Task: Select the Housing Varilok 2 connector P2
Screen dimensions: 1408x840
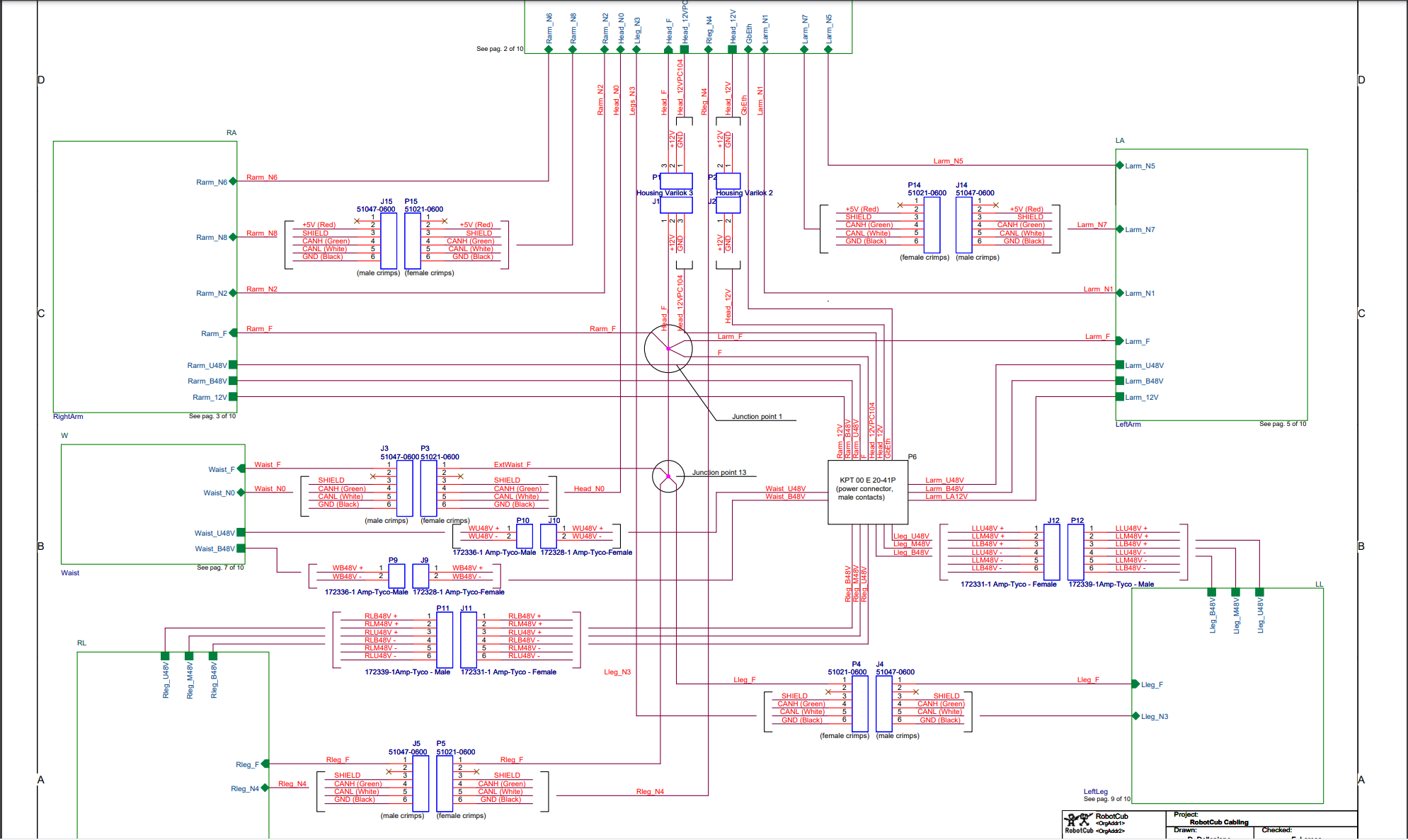Action: pyautogui.click(x=728, y=181)
